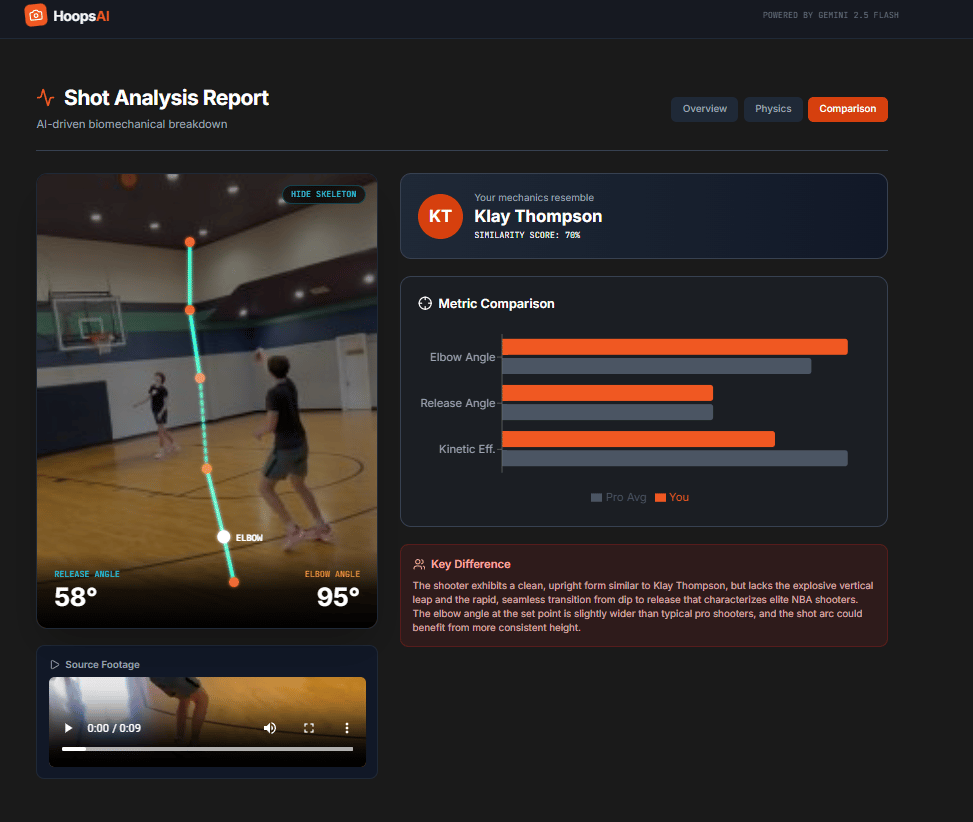Click the pulse icon beside Shot Analysis Report
The height and width of the screenshot is (822, 973).
[x=45, y=97]
